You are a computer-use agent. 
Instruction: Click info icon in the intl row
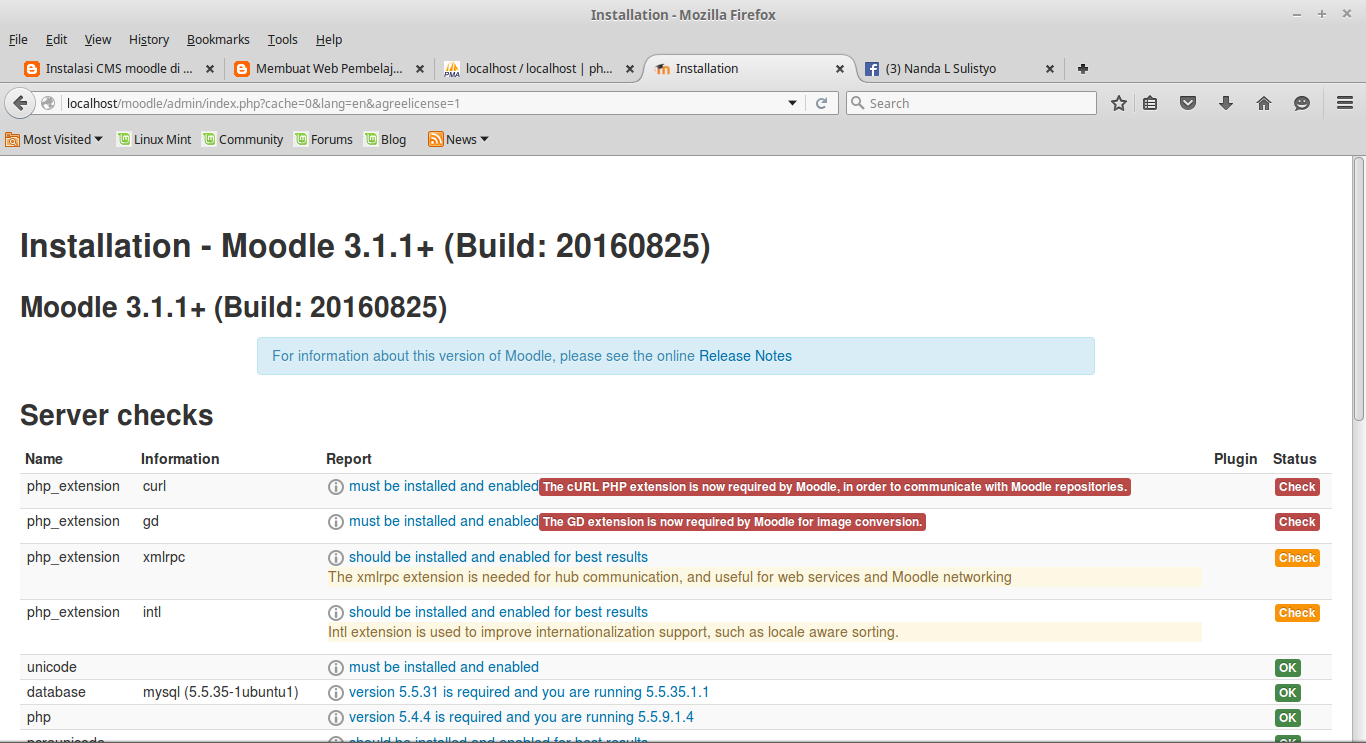(336, 613)
